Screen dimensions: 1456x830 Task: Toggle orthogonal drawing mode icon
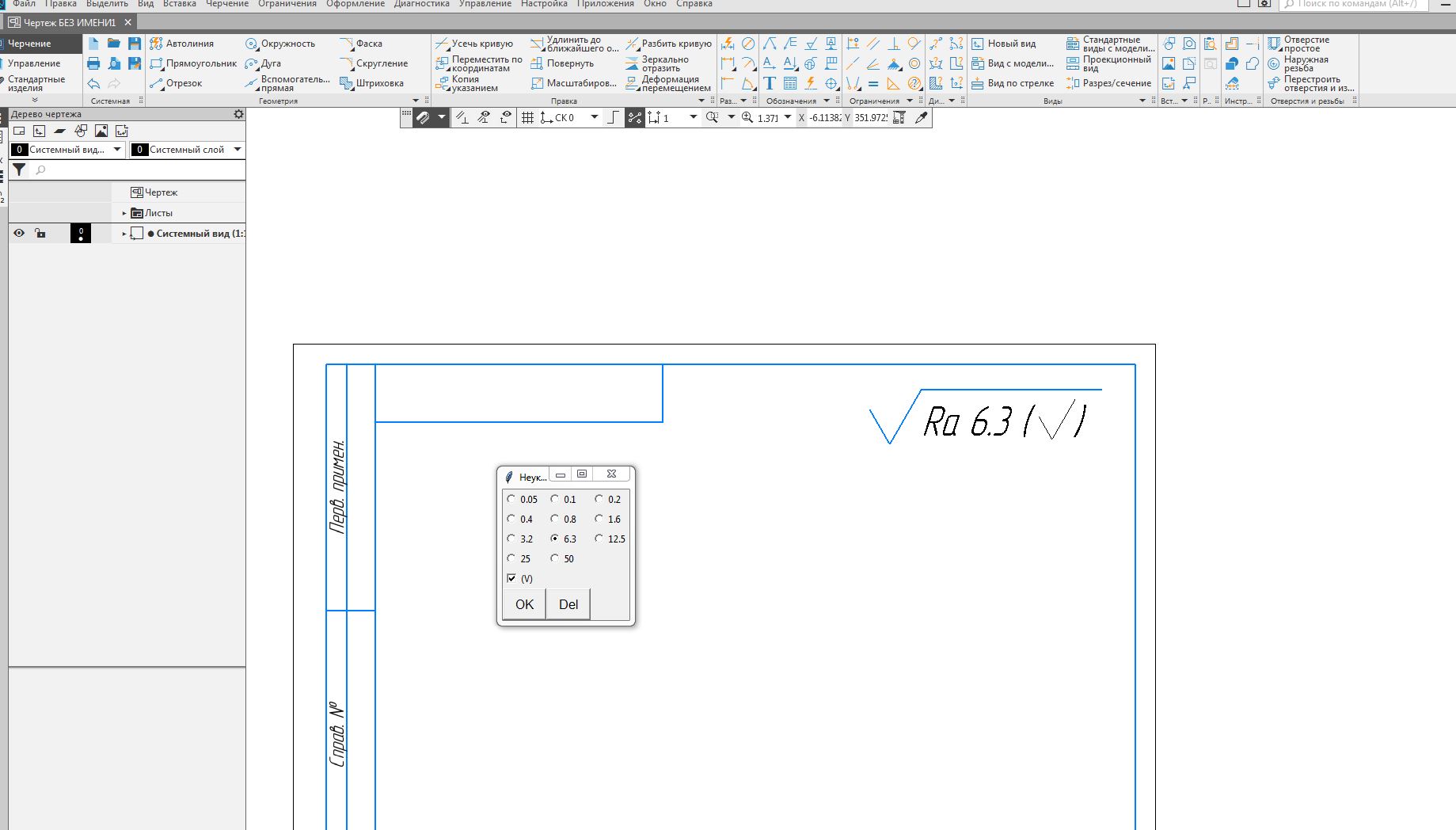click(613, 117)
